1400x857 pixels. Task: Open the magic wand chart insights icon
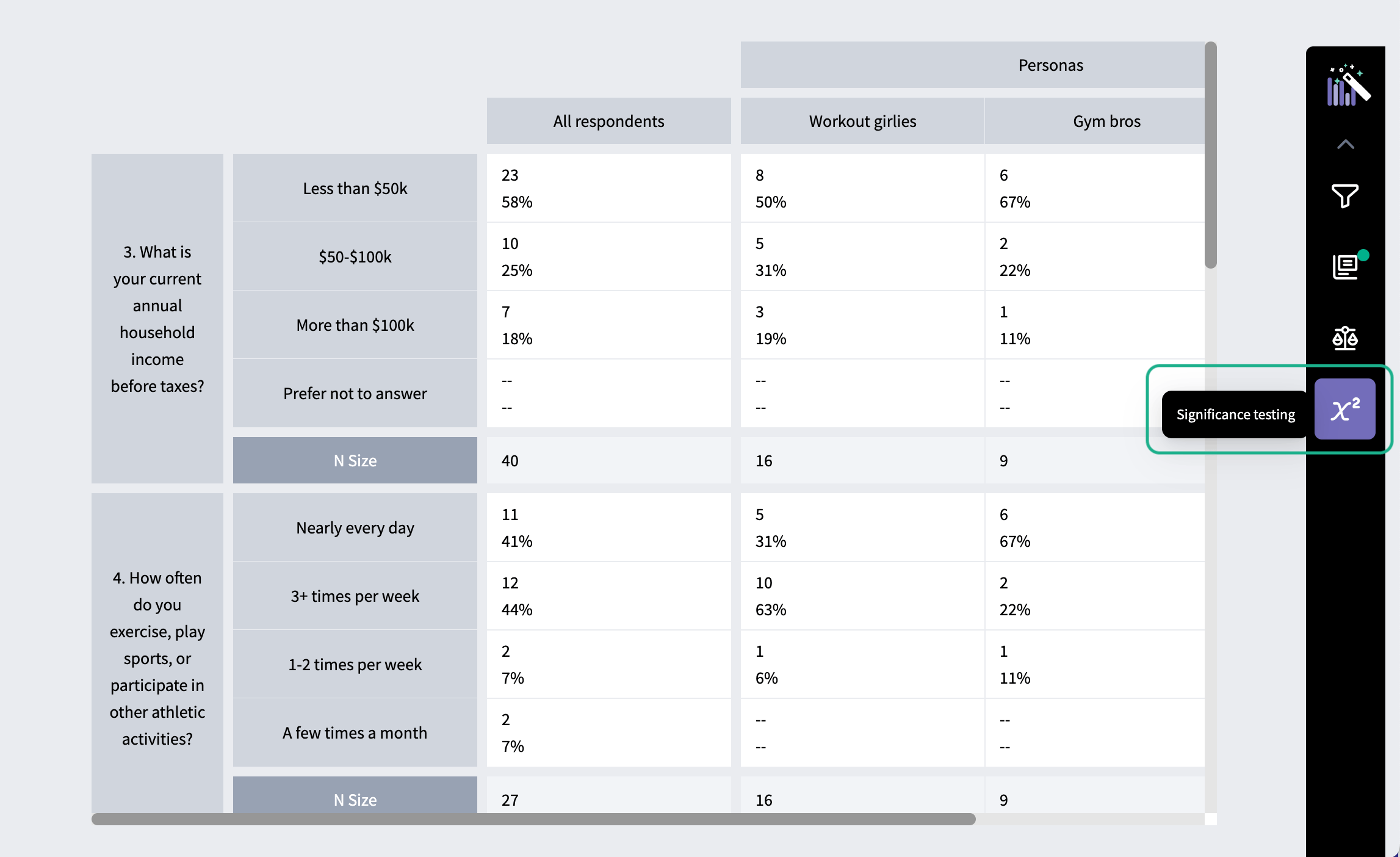[1348, 85]
